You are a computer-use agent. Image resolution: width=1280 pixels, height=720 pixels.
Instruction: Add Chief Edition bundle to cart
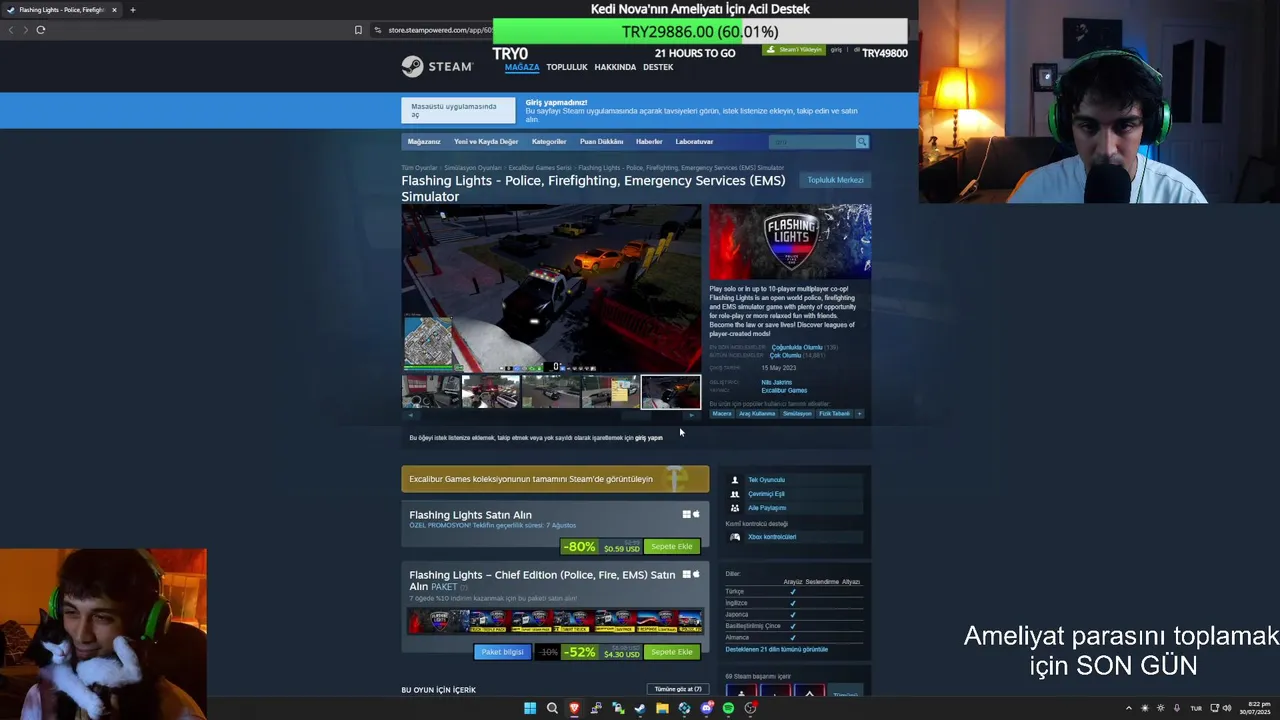tap(671, 652)
